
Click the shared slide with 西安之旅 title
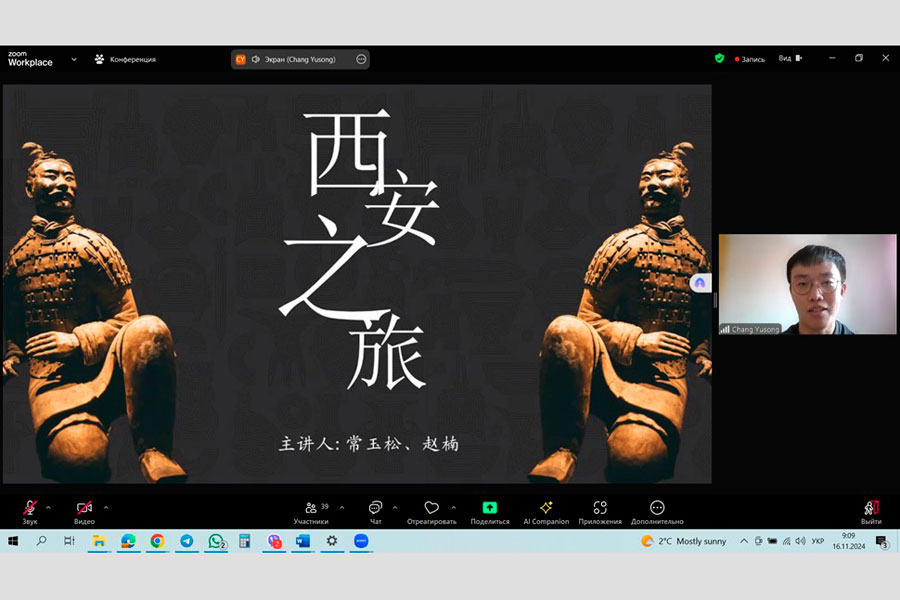tap(357, 284)
